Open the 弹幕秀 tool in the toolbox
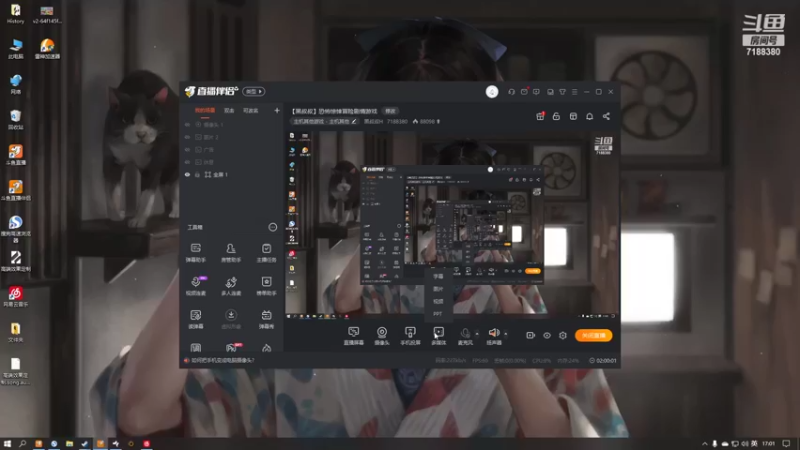800x450 pixels. point(266,319)
